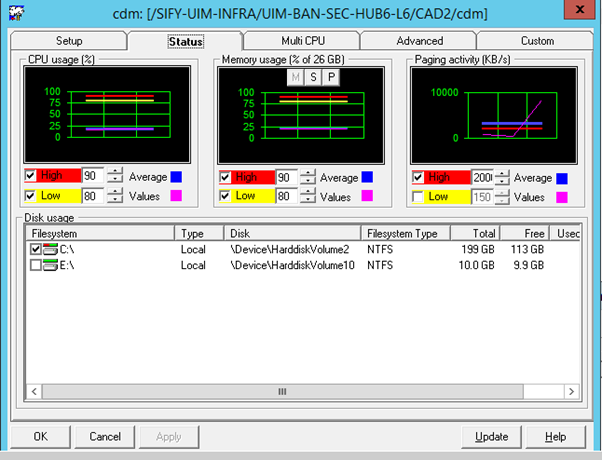
Task: Select the \Device\HarddiskVolume10 disk entry
Action: pyautogui.click(x=293, y=265)
